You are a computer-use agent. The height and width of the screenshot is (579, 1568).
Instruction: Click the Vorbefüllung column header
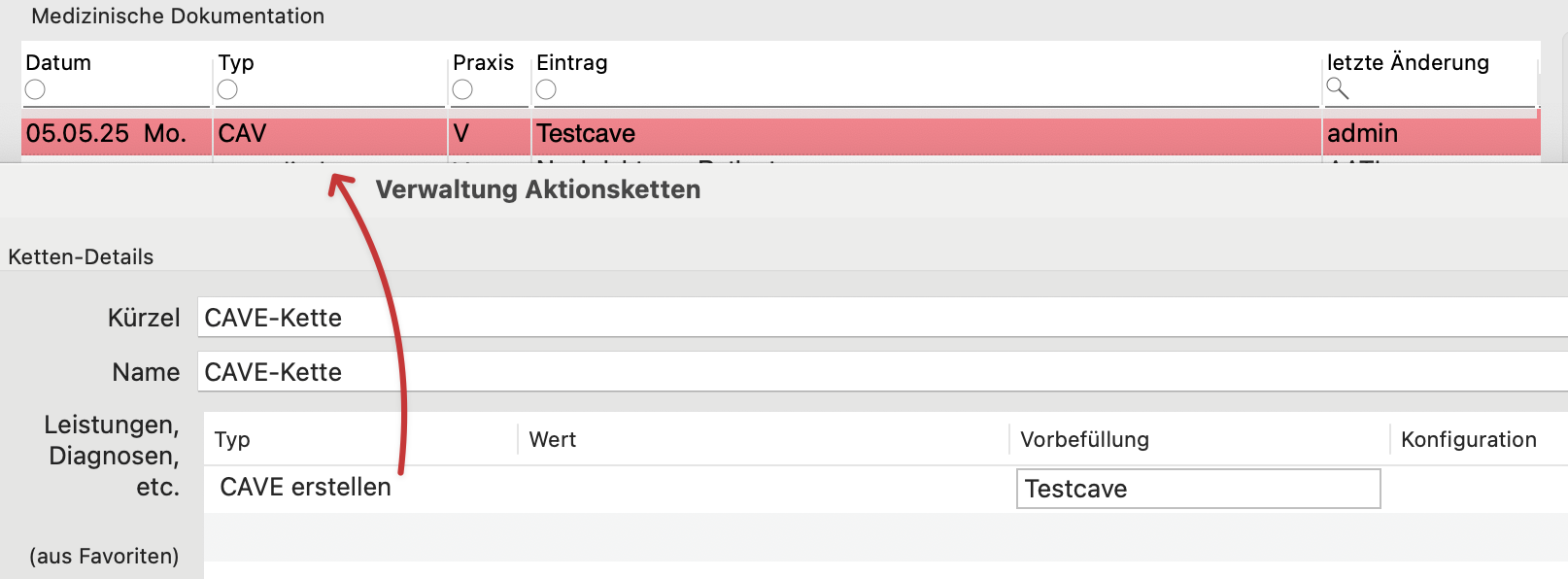(x=1084, y=439)
